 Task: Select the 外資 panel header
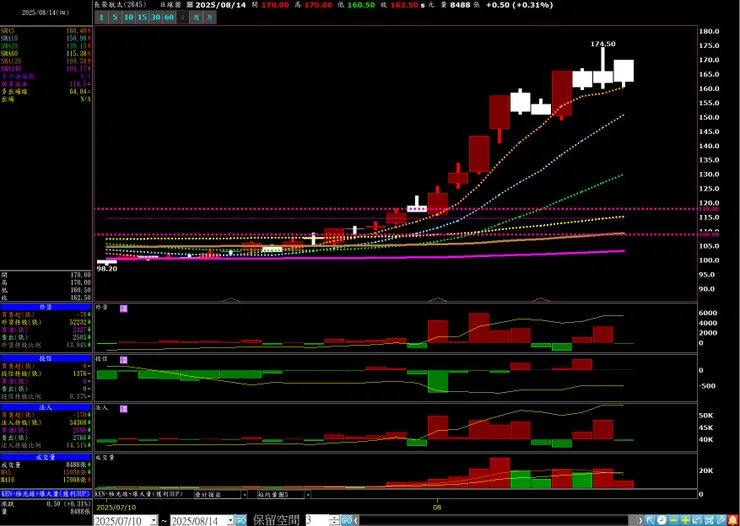(46, 307)
